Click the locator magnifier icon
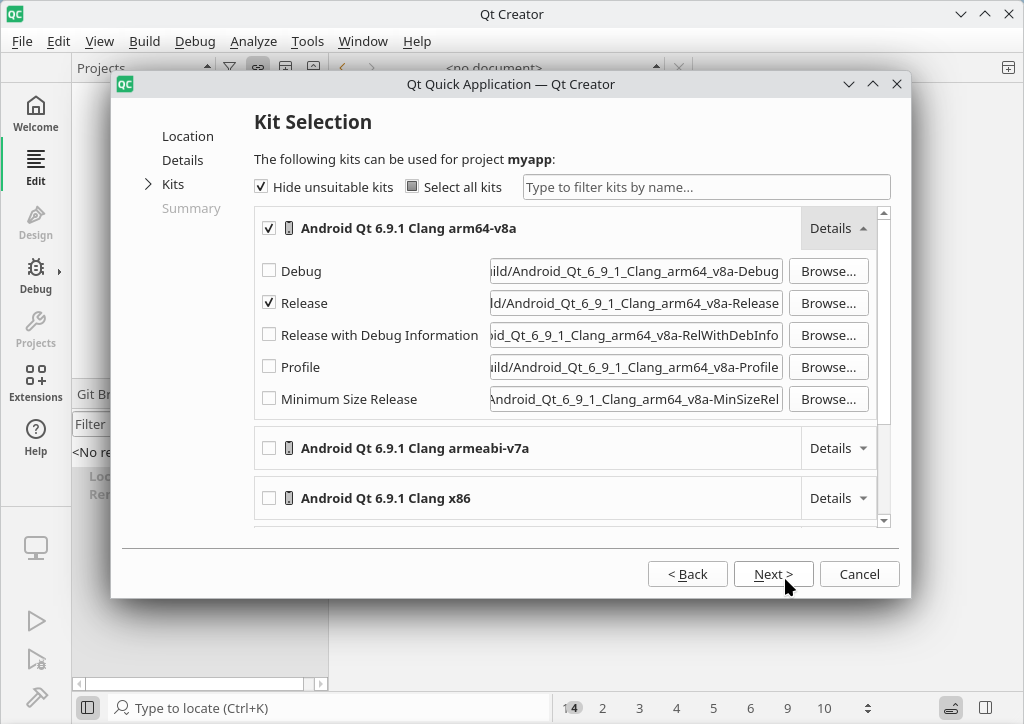This screenshot has height=724, width=1024. coord(121,708)
